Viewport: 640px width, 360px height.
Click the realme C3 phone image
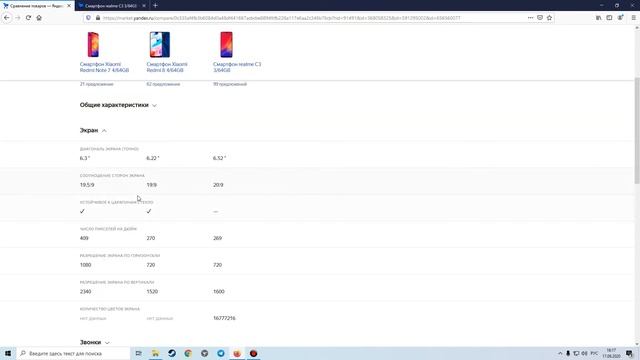point(226,44)
